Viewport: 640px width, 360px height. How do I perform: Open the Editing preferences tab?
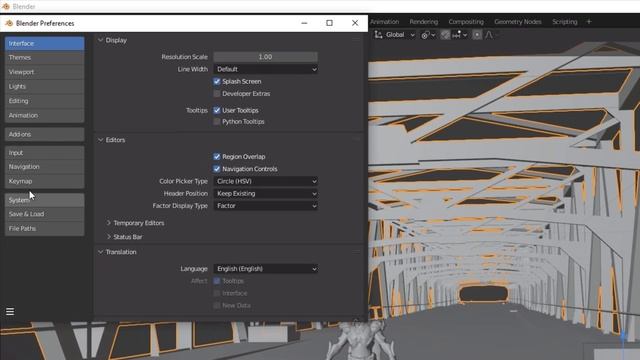pyautogui.click(x=44, y=101)
